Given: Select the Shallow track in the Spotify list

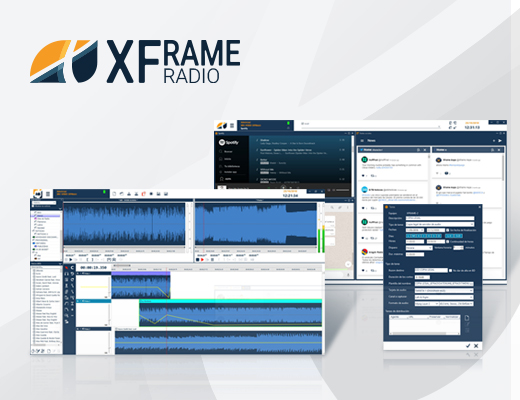Looking at the screenshot, I should coord(300,142).
